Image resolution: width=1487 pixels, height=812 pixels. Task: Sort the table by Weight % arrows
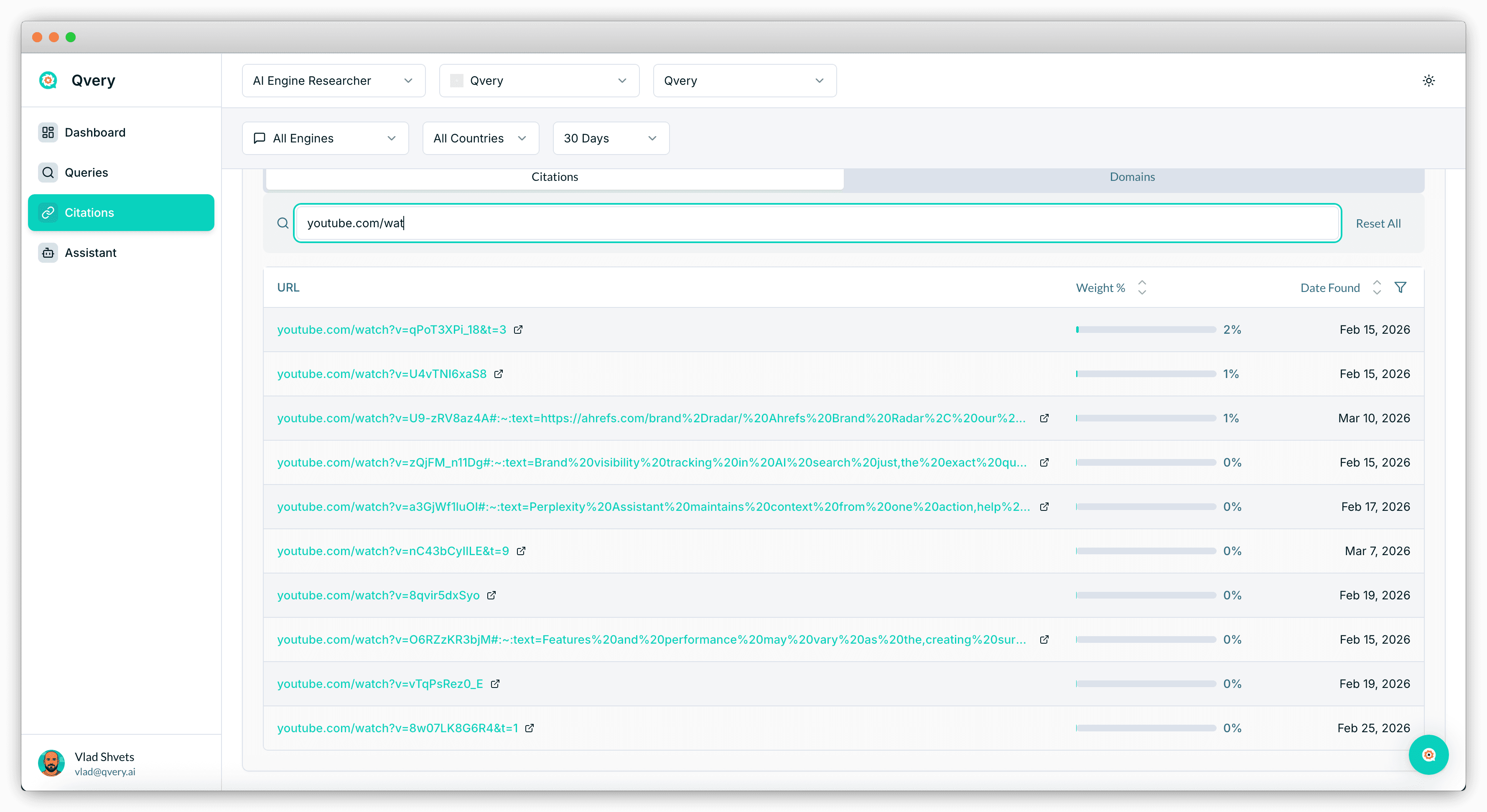tap(1141, 287)
